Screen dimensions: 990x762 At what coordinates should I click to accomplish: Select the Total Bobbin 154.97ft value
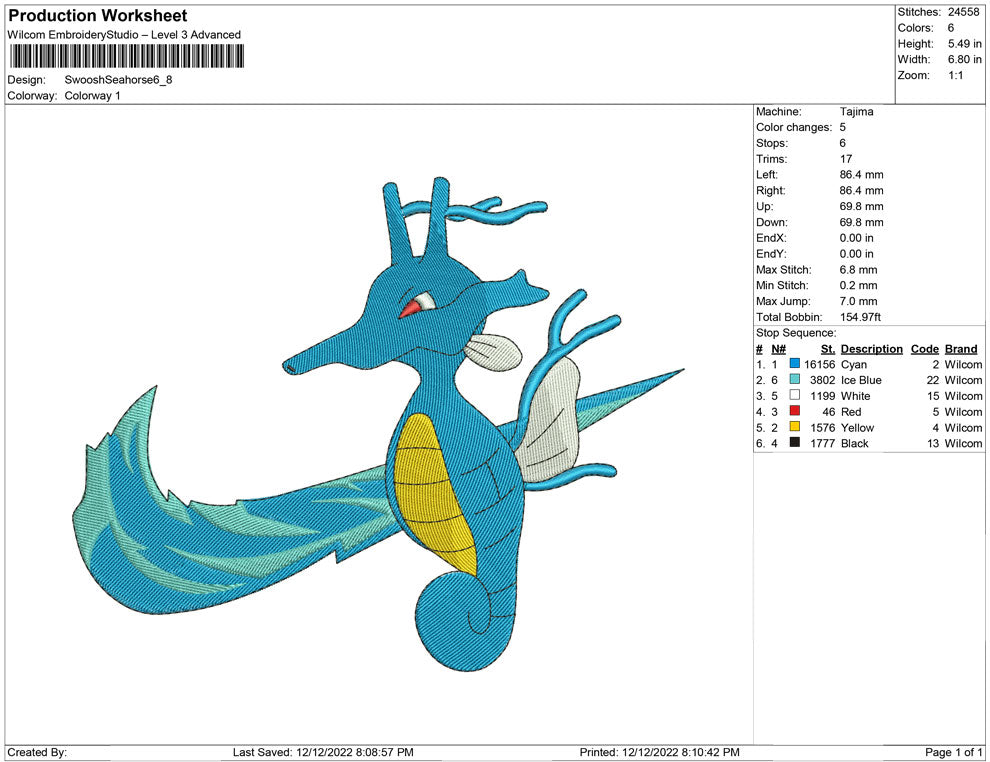[860, 317]
